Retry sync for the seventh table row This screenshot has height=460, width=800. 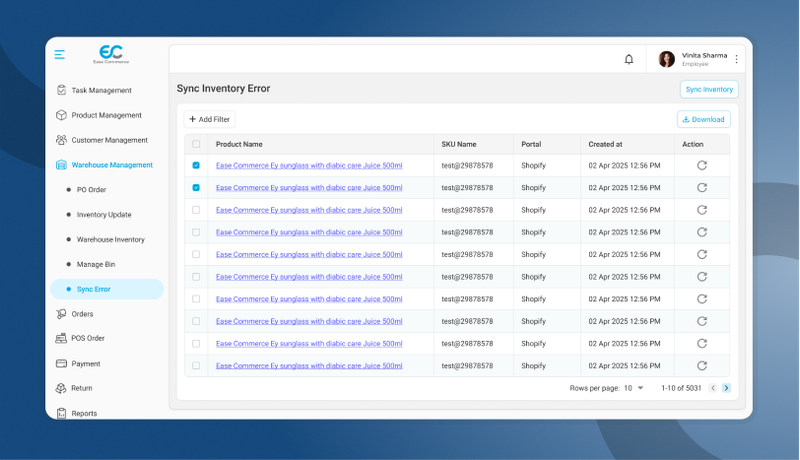pos(702,299)
